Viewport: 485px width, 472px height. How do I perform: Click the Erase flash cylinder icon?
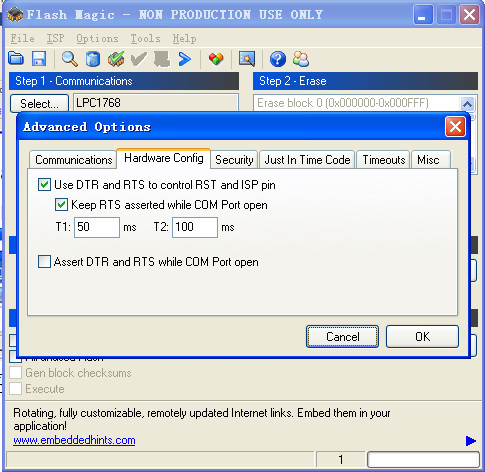(93, 59)
